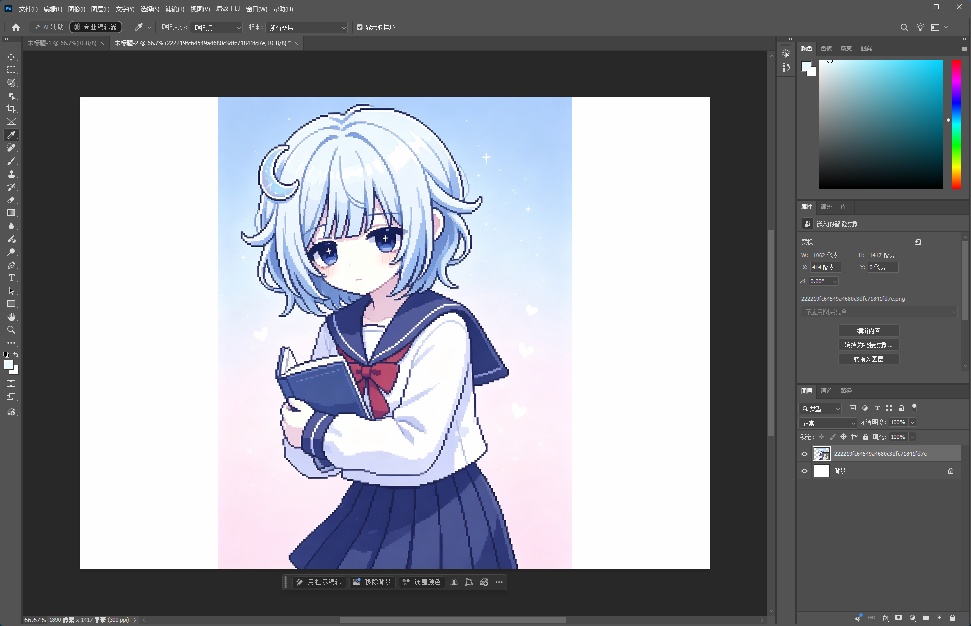Select the Type tool
971x626 pixels.
click(x=11, y=278)
